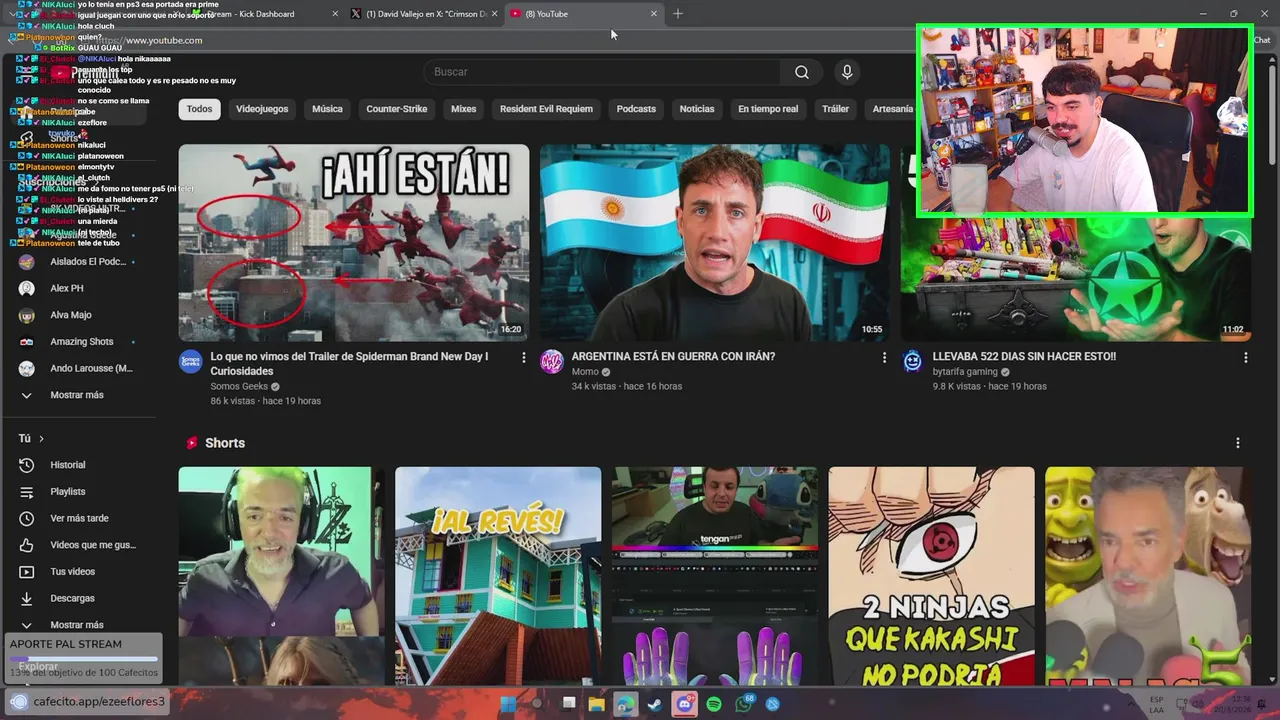Select the Tráiler filter chip
The image size is (1280, 720).
pos(835,109)
